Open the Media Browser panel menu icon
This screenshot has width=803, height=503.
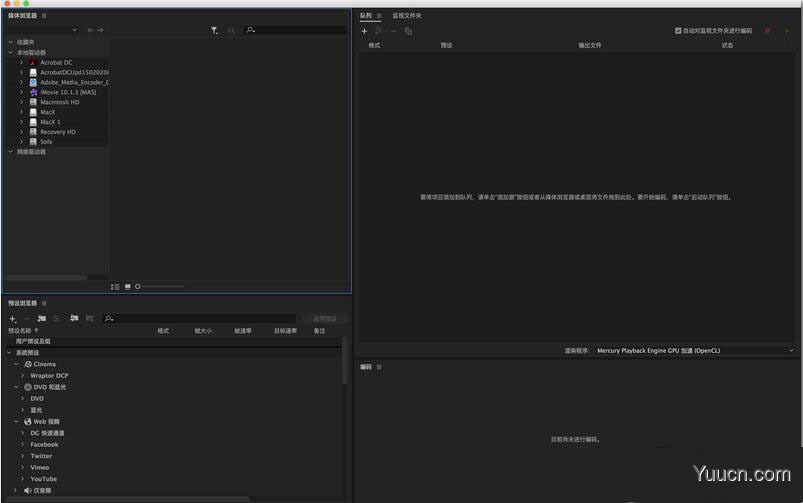click(44, 16)
